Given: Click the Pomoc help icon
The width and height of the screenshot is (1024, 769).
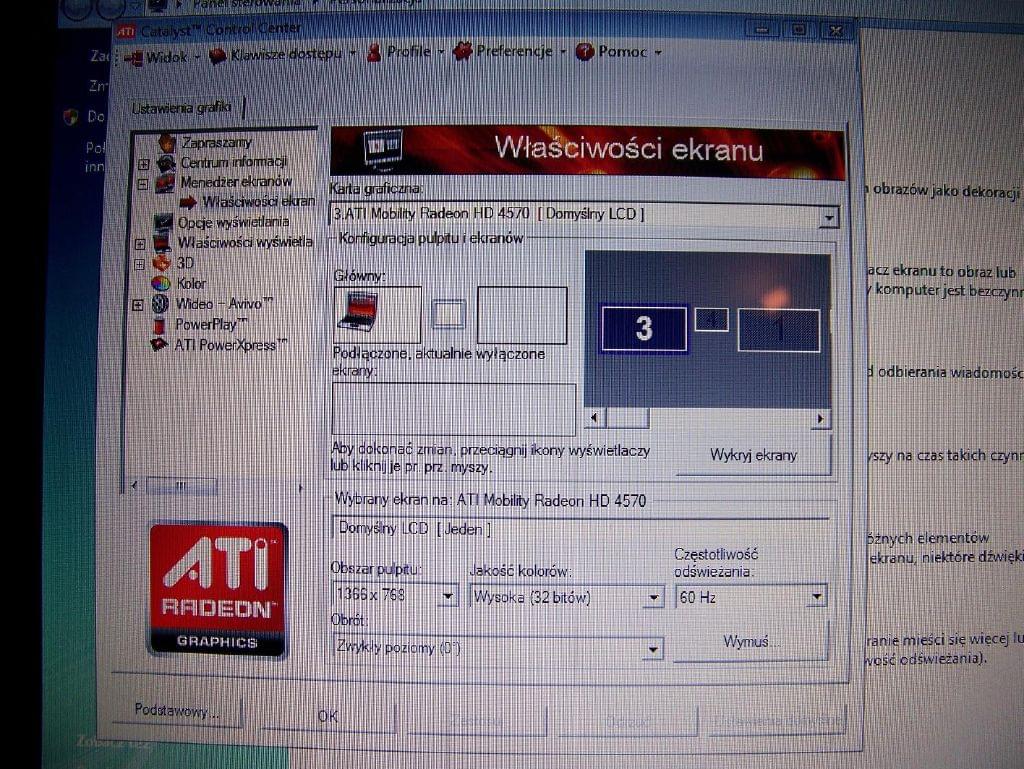Looking at the screenshot, I should (584, 51).
